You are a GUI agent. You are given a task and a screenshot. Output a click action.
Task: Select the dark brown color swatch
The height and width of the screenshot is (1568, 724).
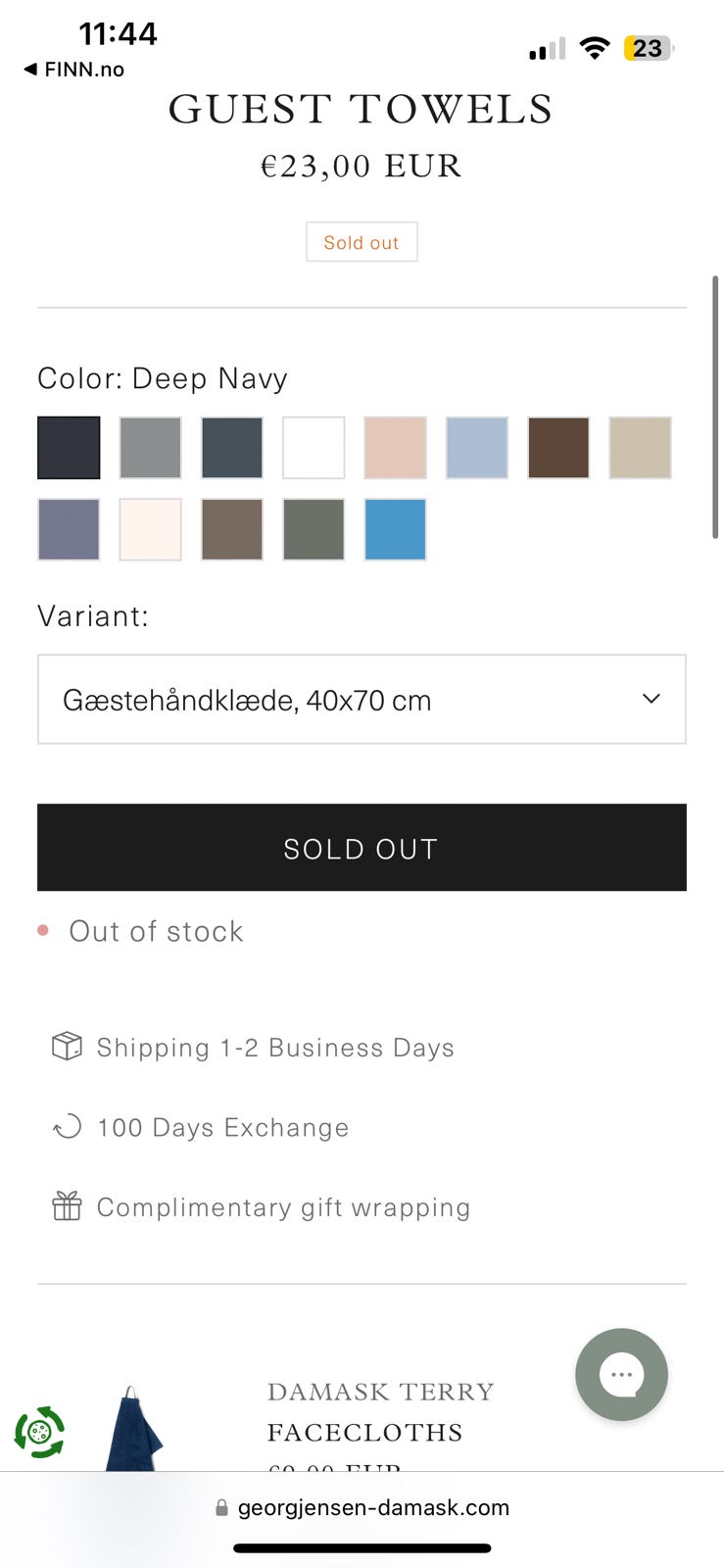(x=558, y=448)
